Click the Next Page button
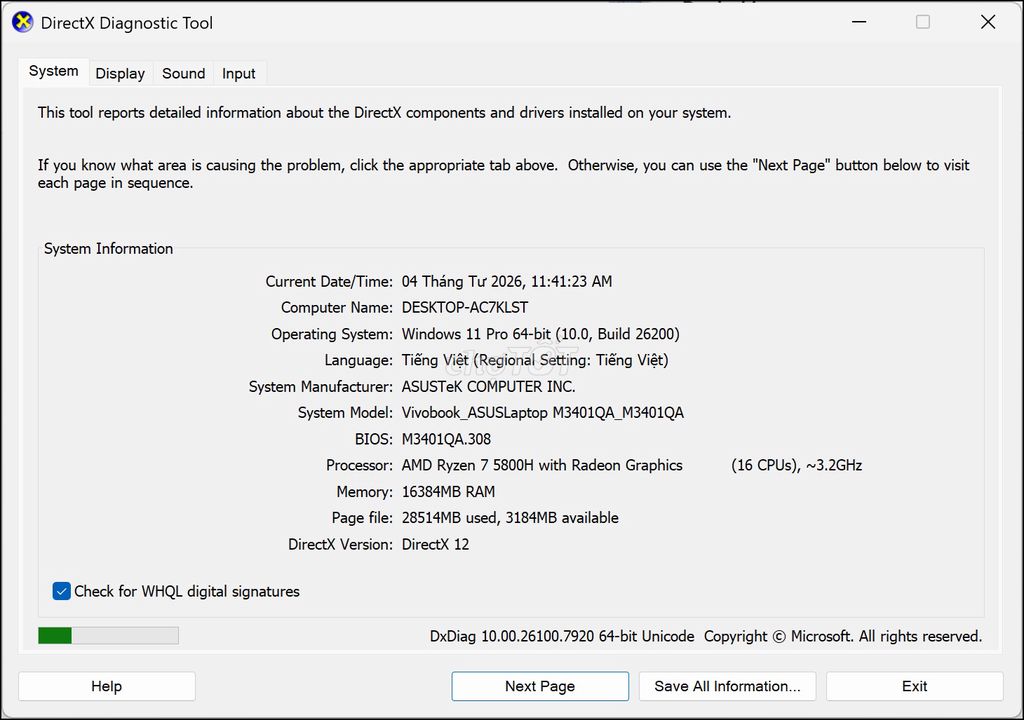This screenshot has width=1024, height=720. point(540,686)
